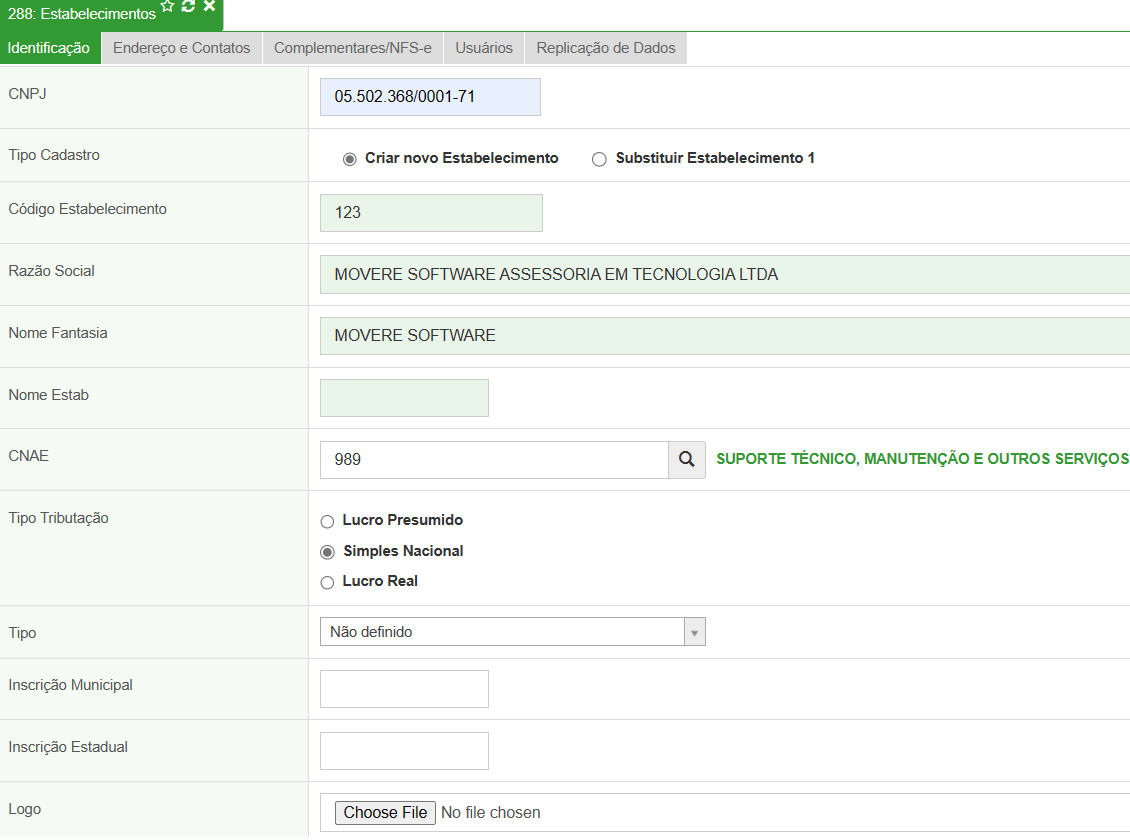
Task: Close the 288: Estabelecimentos tab
Action: [209, 6]
